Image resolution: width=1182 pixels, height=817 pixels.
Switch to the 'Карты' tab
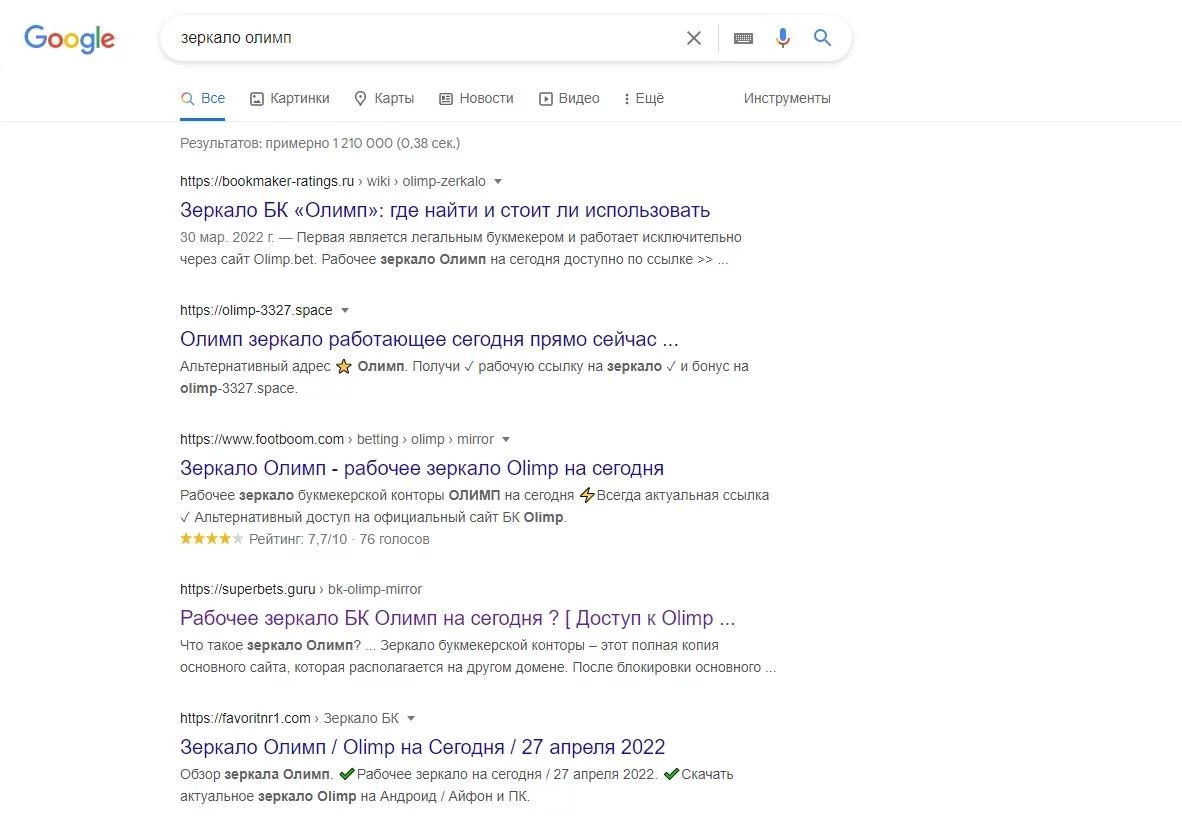click(384, 99)
